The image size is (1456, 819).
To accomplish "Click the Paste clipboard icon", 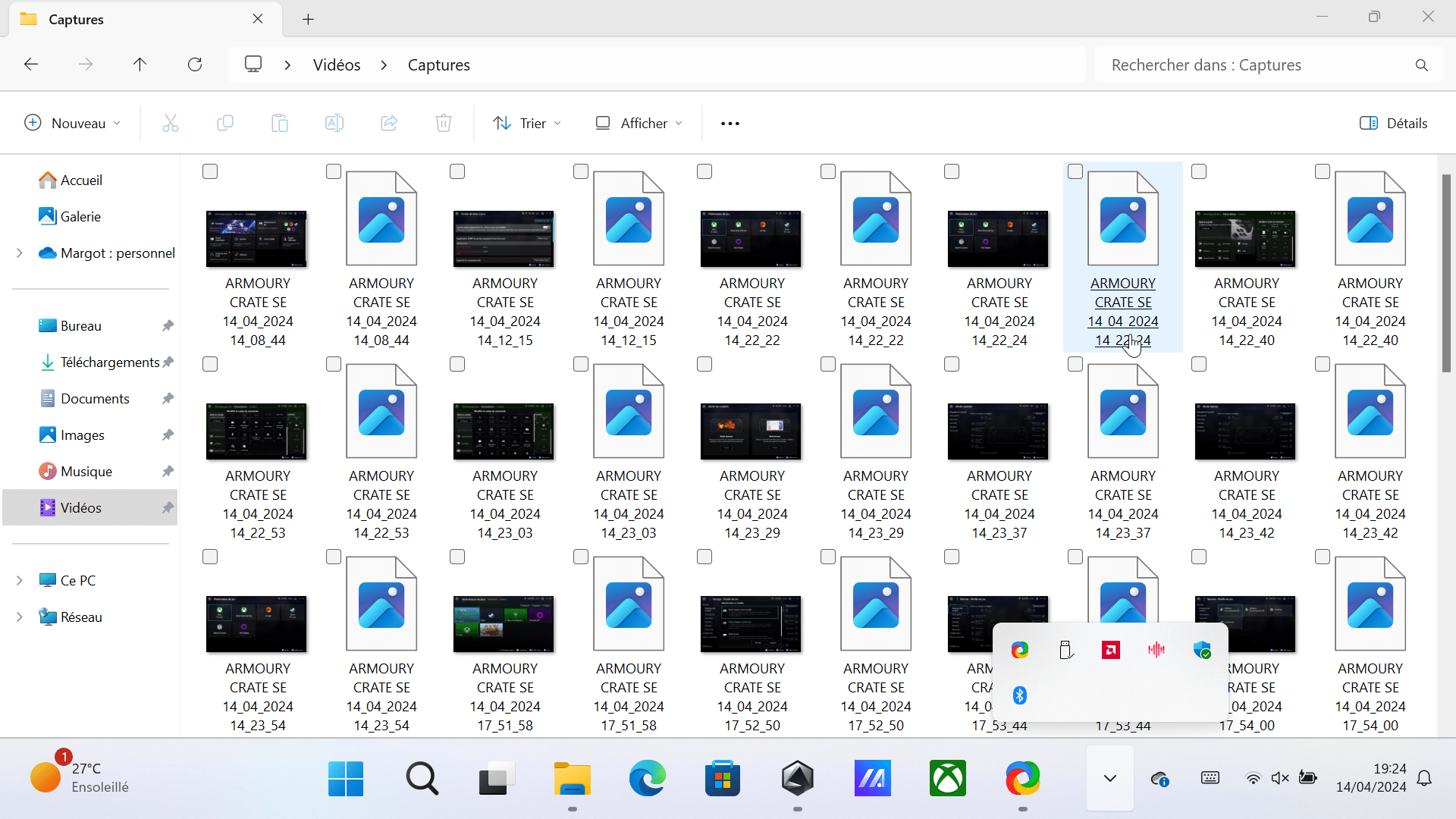I will point(280,123).
